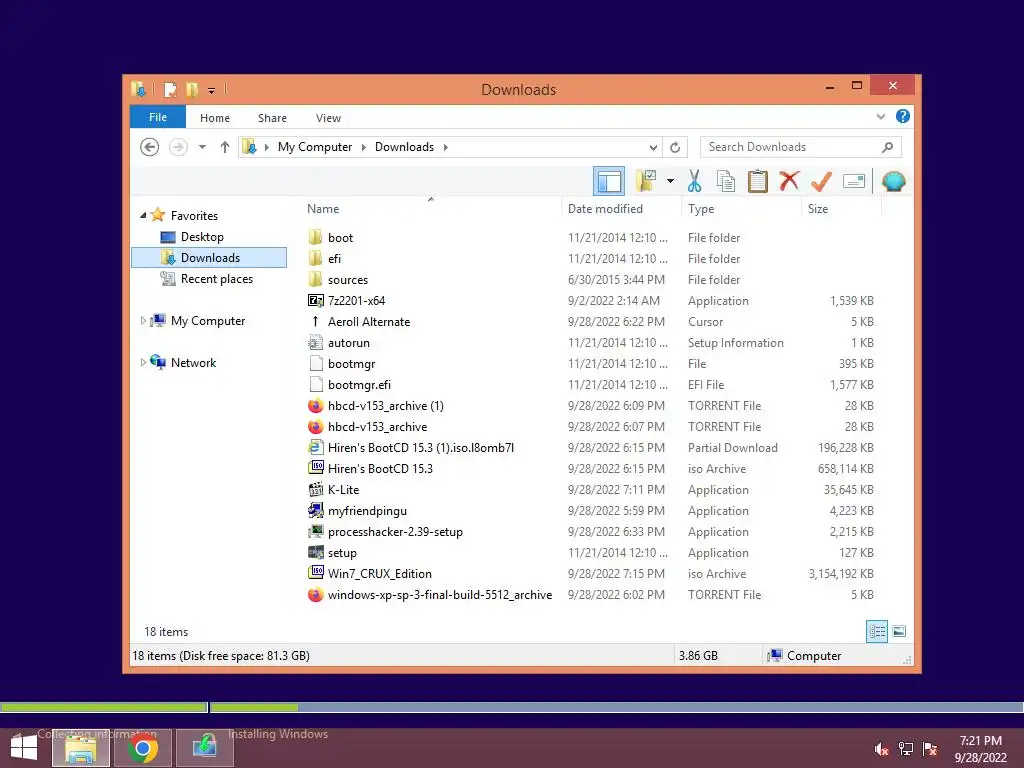Go up one folder level
This screenshot has width=1024, height=768.
tap(225, 147)
